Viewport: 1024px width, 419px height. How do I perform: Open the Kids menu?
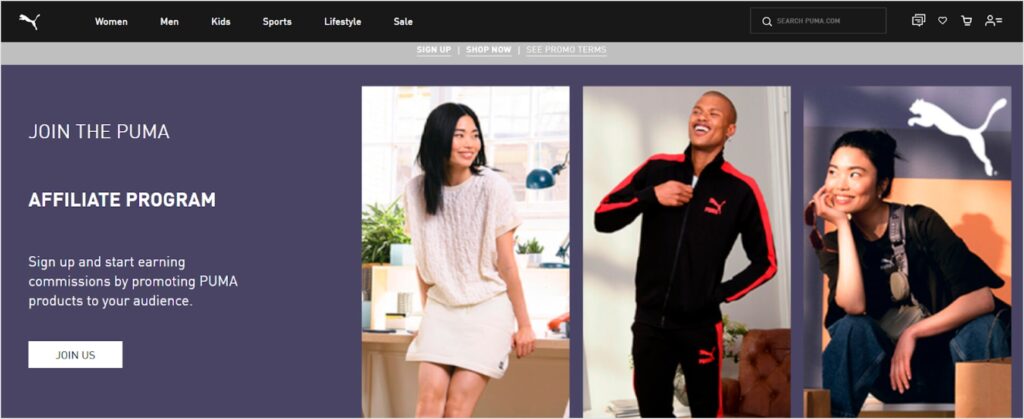coord(221,22)
